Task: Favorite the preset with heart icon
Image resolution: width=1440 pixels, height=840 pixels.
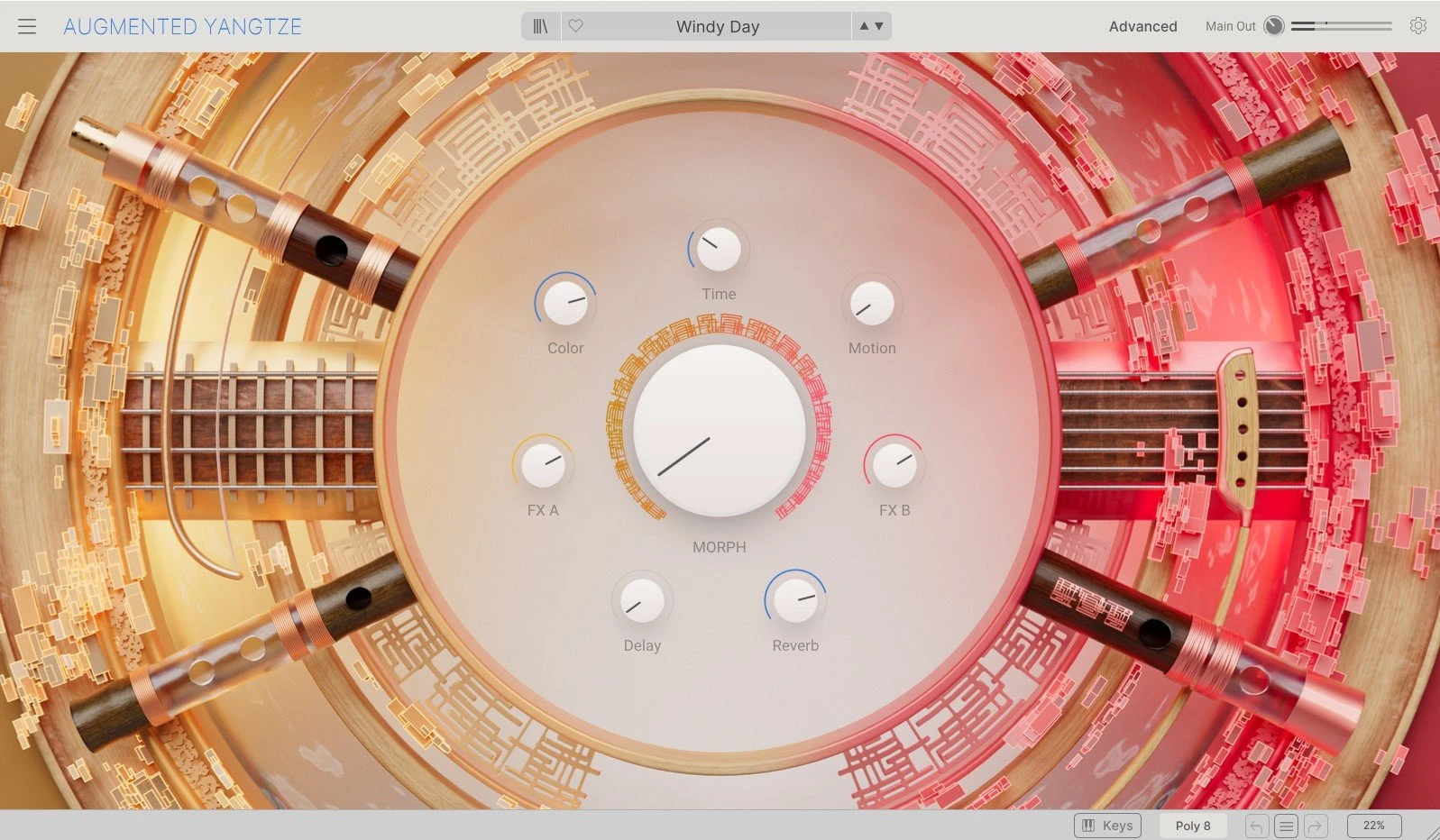Action: [x=575, y=26]
